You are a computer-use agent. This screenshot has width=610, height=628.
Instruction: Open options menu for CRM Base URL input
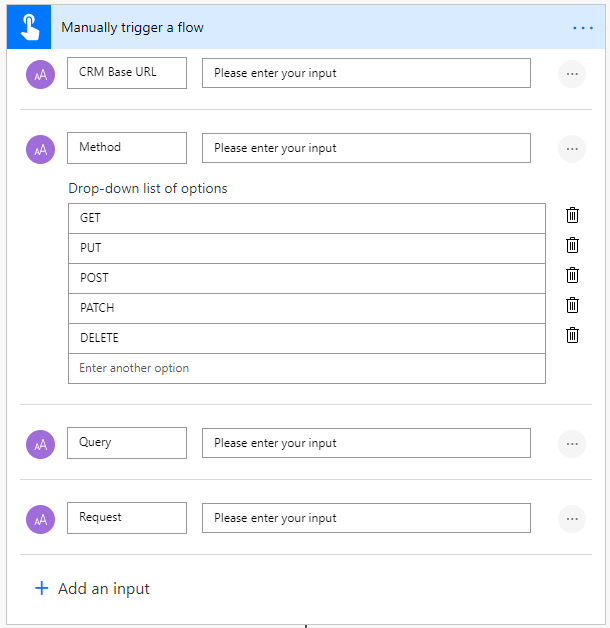tap(572, 74)
